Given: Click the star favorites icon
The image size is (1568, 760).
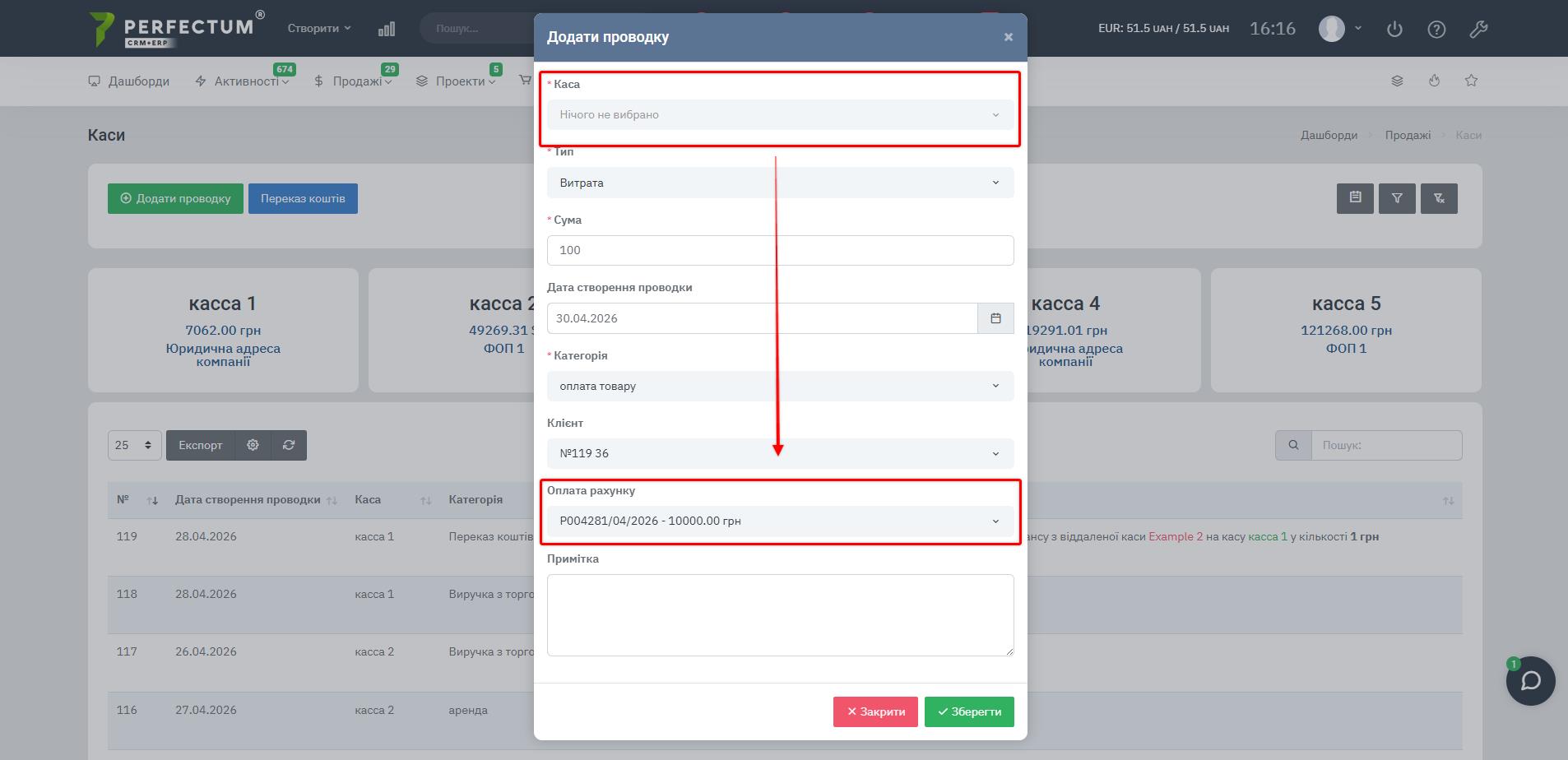Looking at the screenshot, I should click(x=1471, y=81).
